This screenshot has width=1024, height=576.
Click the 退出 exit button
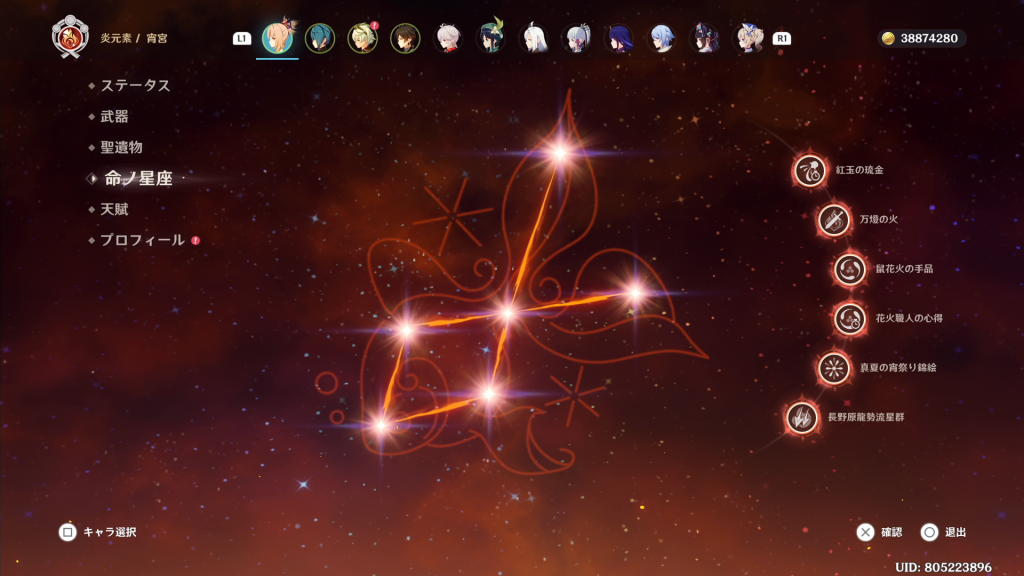click(944, 532)
